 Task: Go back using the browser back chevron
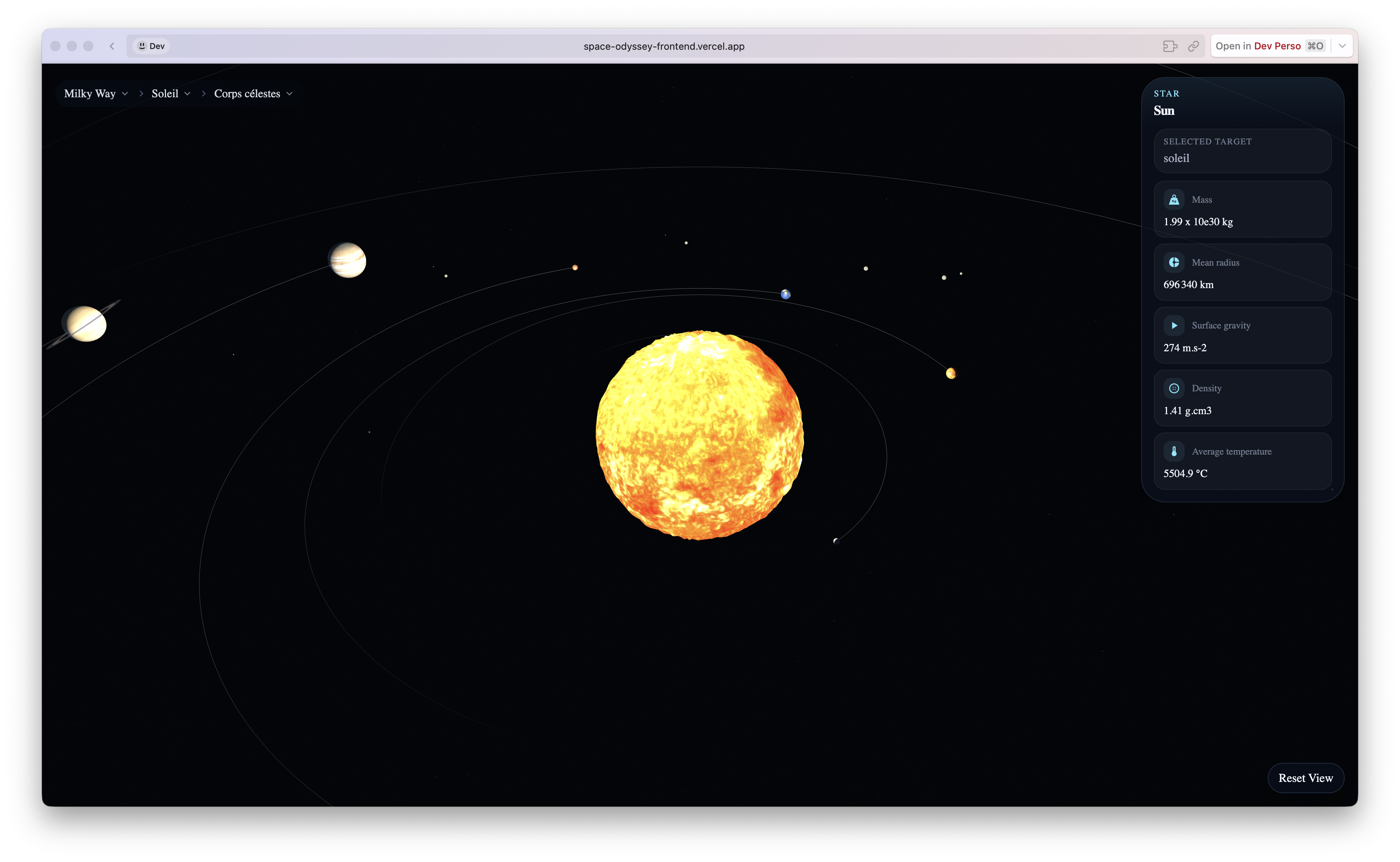112,46
